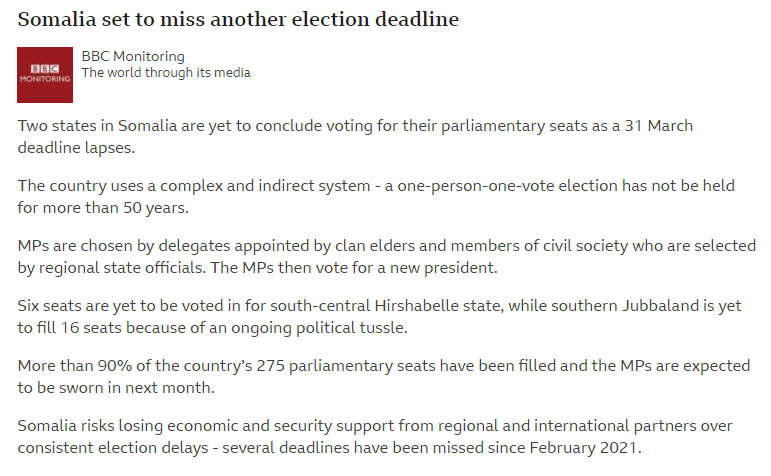Click the red BBC Monitoring logo
The width and height of the screenshot is (771, 476).
(45, 74)
